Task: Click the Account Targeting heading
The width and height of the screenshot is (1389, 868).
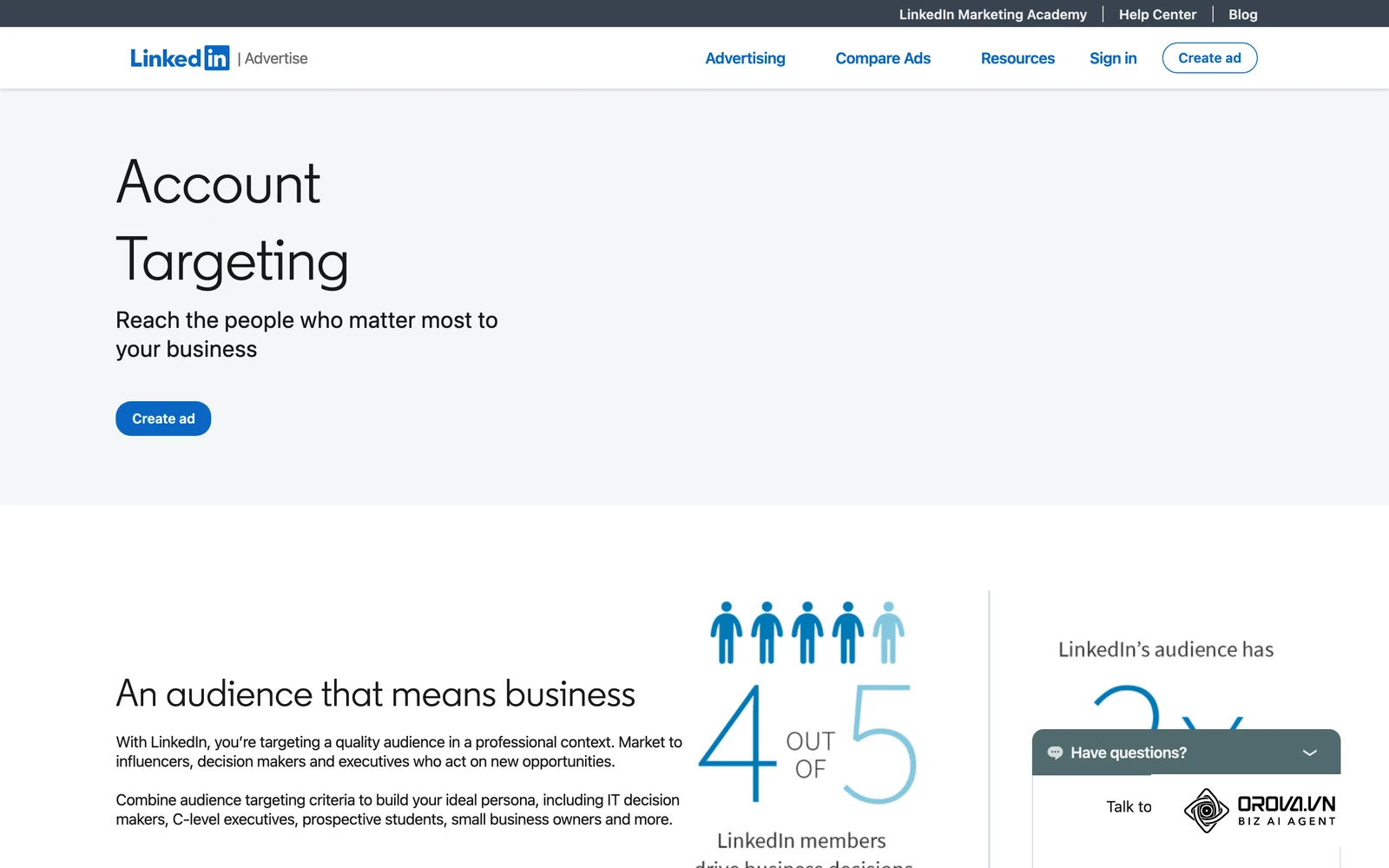Action: 232,221
